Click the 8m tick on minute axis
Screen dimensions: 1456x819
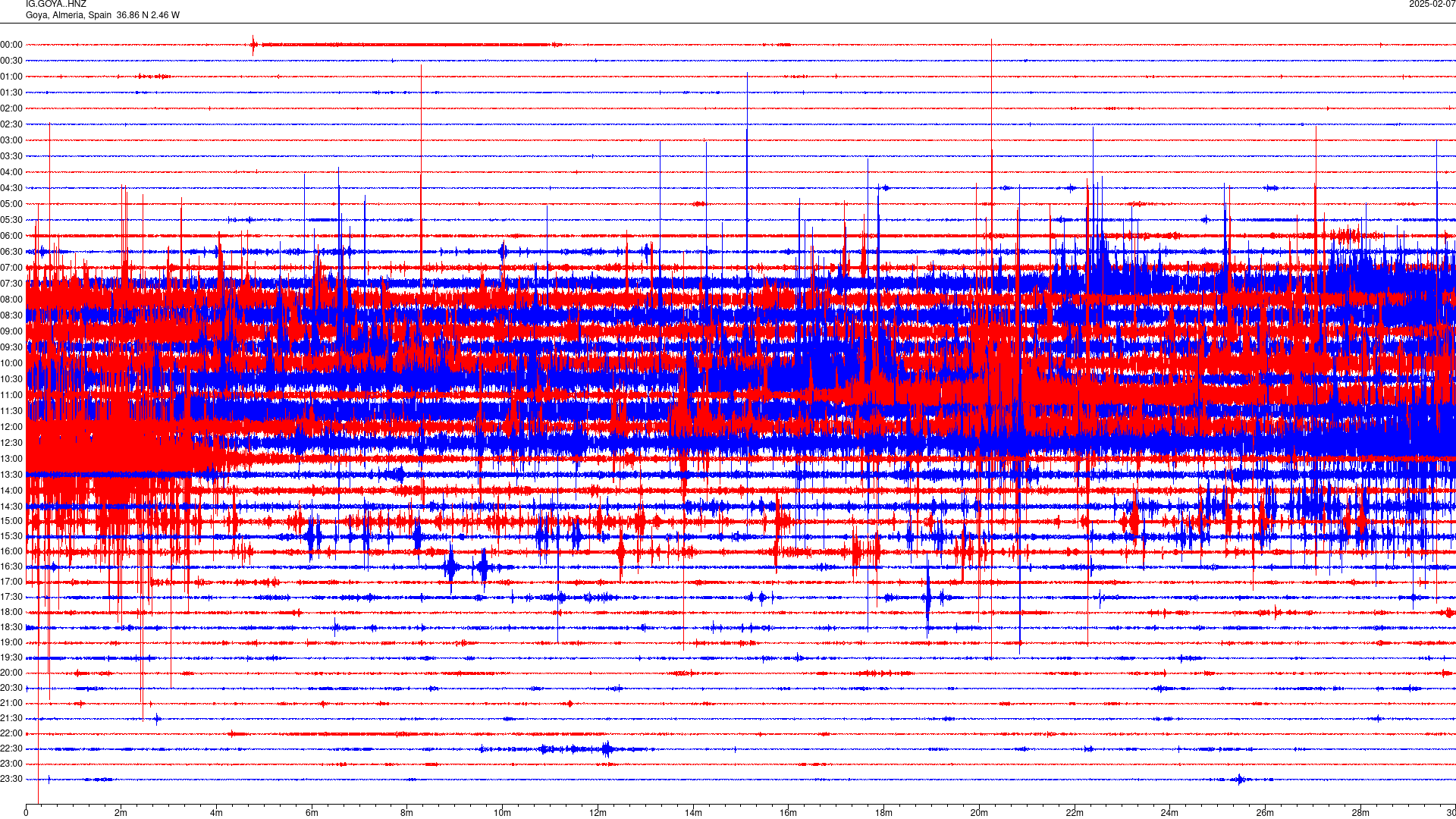click(407, 813)
